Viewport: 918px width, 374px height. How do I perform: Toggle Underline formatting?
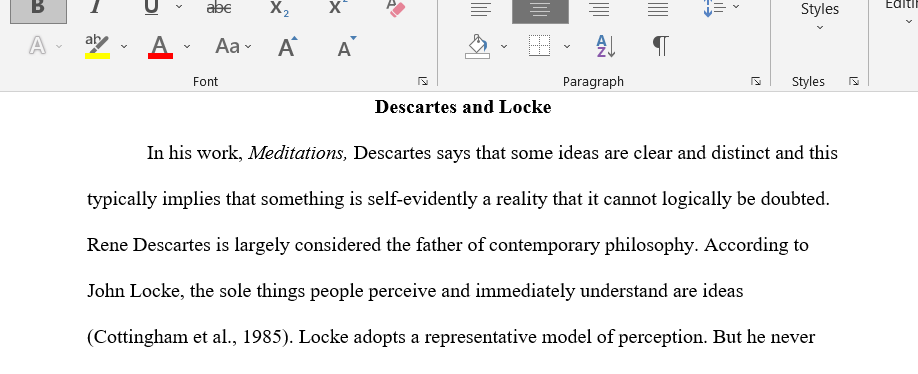point(152,7)
